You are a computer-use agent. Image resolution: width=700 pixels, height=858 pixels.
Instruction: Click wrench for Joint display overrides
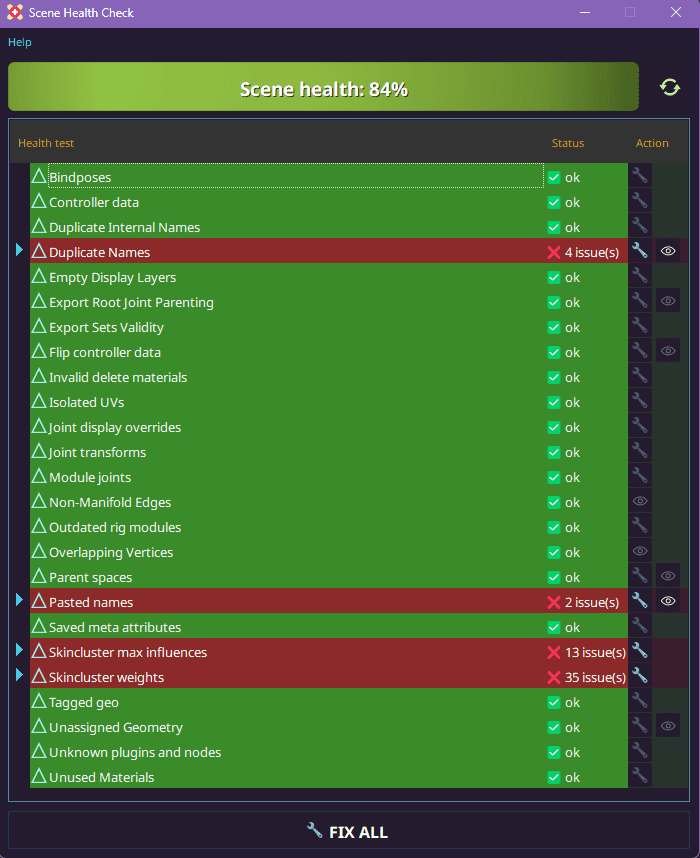(x=640, y=426)
